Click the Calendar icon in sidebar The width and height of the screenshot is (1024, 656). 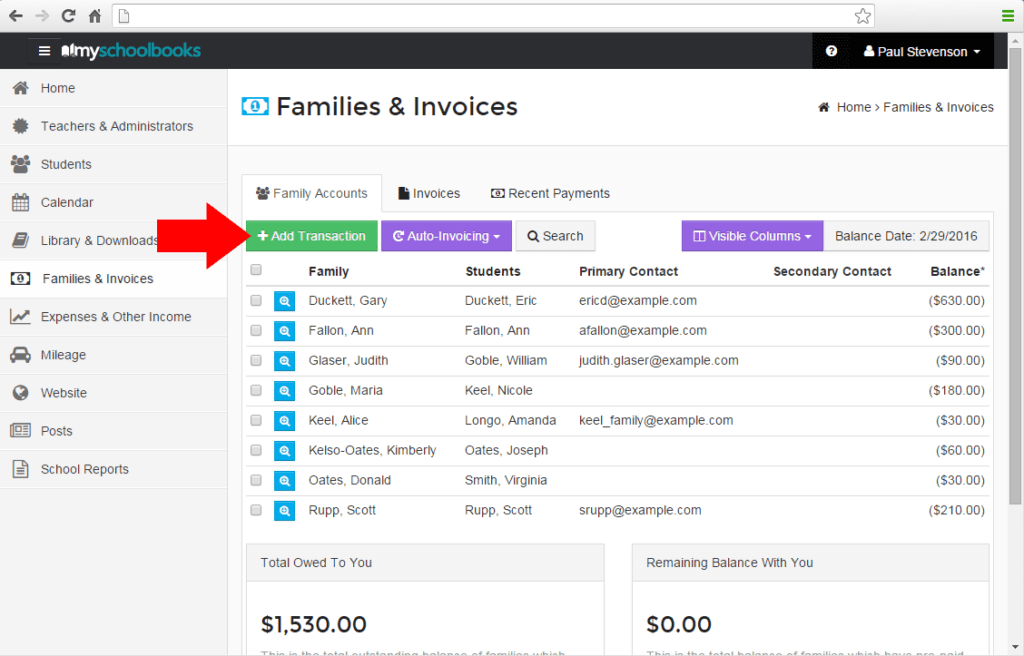[20, 203]
